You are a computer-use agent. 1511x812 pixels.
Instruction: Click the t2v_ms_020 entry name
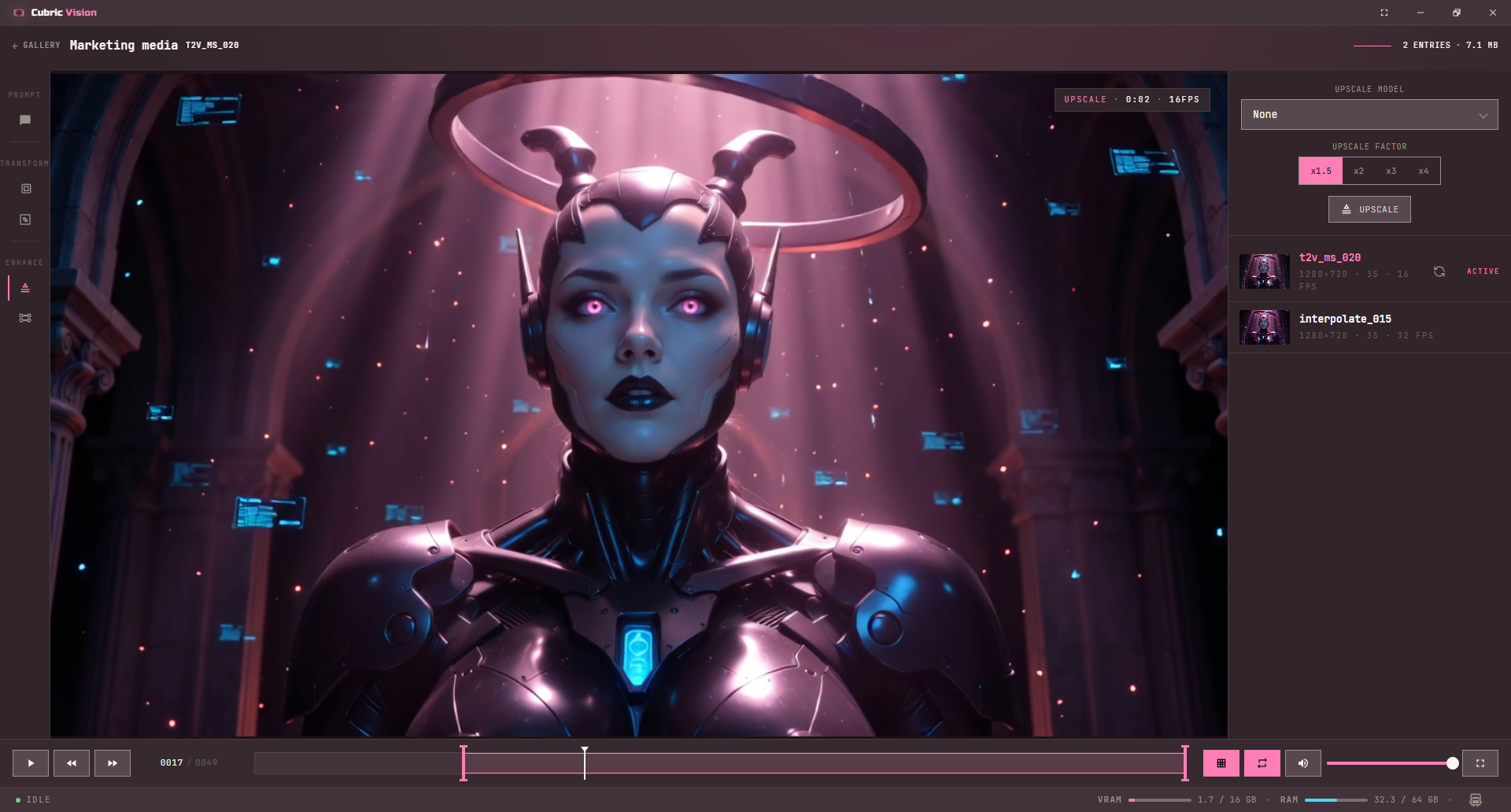point(1330,257)
